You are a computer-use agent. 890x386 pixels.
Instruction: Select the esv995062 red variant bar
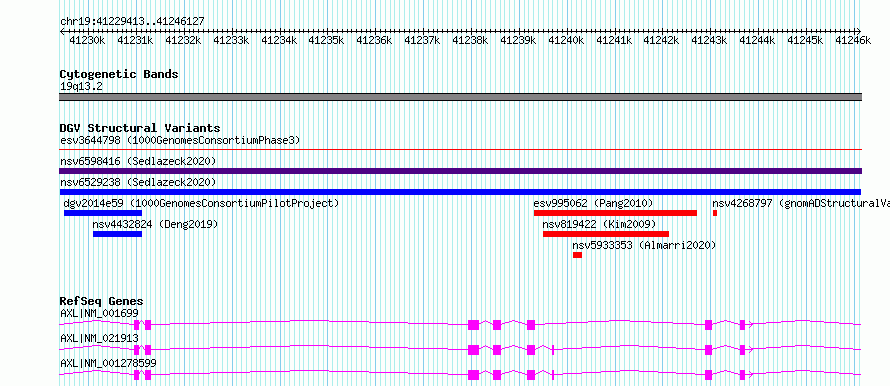point(615,213)
